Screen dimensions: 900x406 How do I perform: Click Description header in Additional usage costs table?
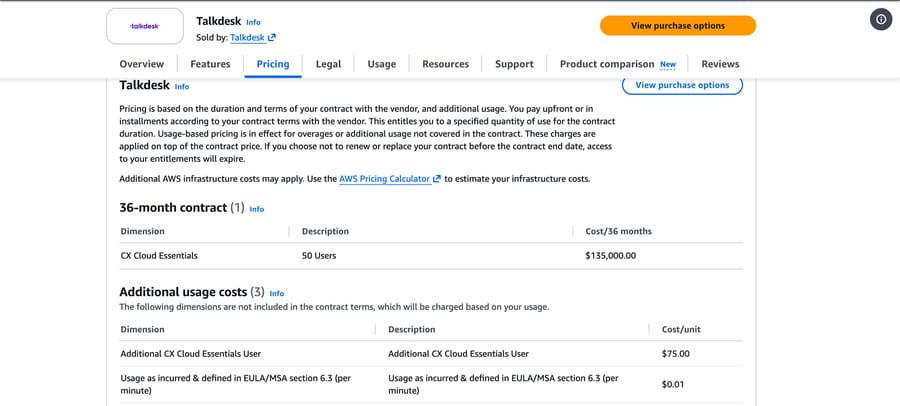pos(412,330)
